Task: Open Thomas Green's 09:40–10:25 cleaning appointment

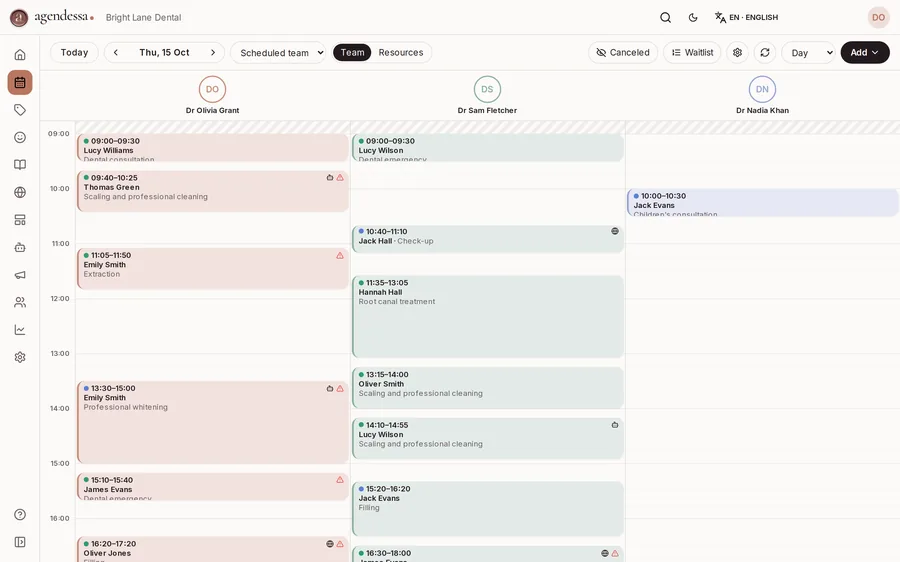Action: tap(213, 191)
